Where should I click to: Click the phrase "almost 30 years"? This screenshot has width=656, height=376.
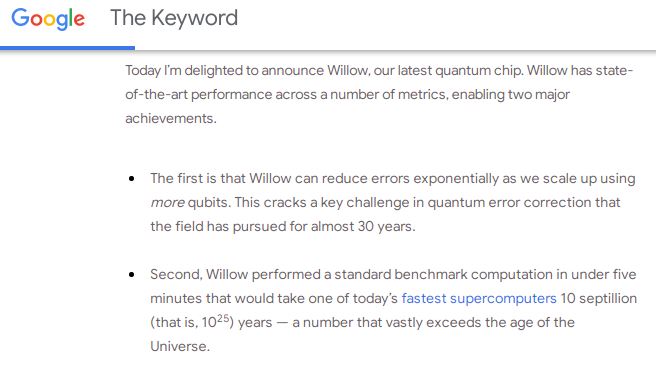click(363, 226)
